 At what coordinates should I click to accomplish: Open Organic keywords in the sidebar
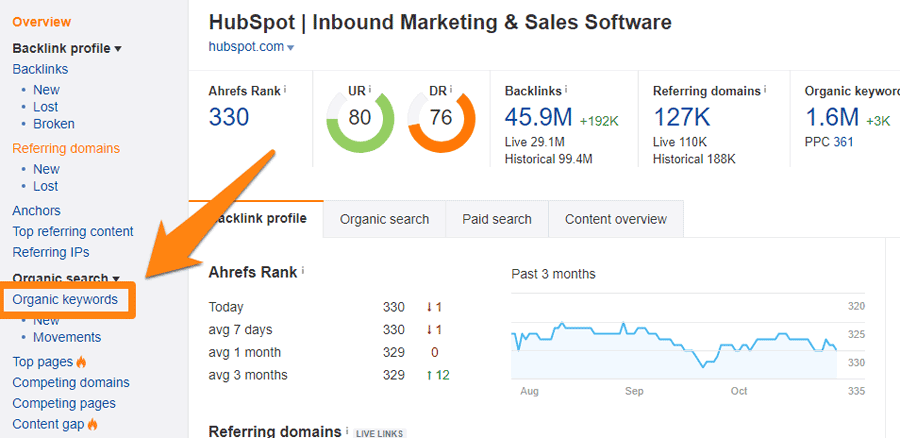click(x=65, y=299)
